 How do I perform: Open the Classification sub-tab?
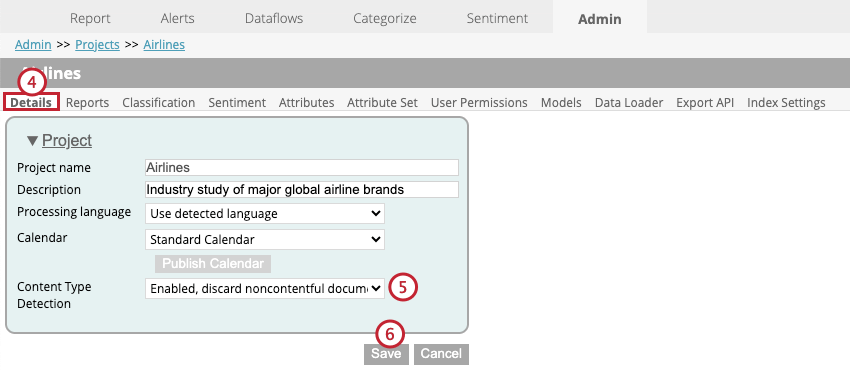click(x=158, y=103)
